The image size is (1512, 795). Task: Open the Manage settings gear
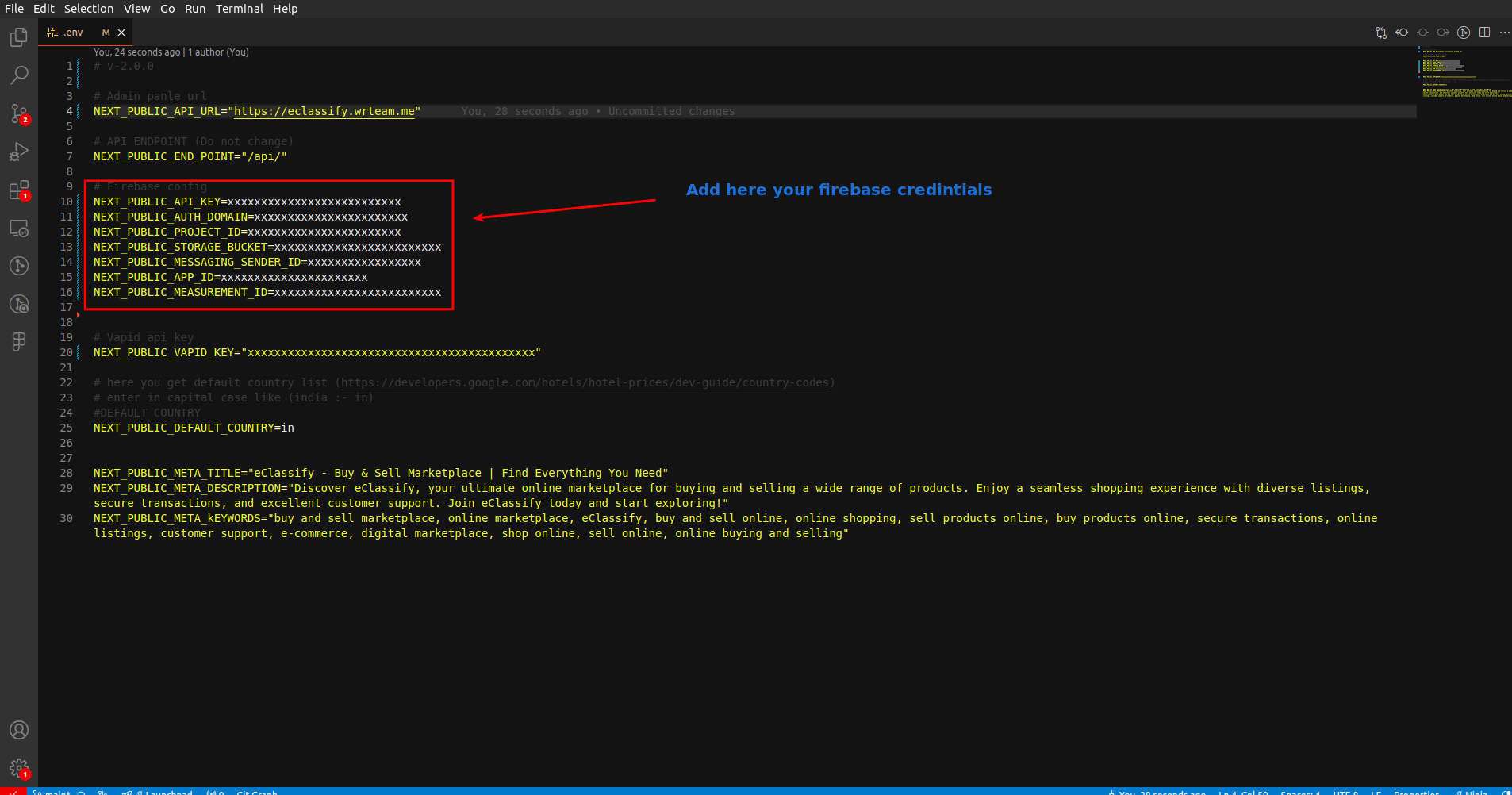tap(18, 767)
